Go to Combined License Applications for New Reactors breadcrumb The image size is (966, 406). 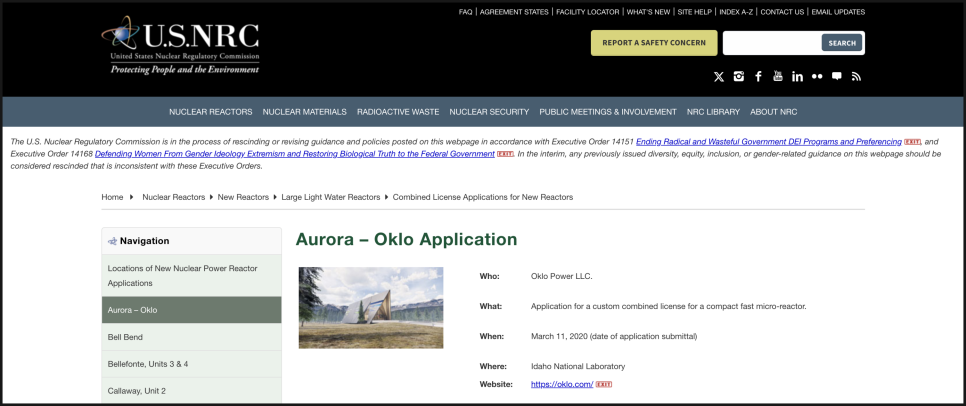[483, 197]
